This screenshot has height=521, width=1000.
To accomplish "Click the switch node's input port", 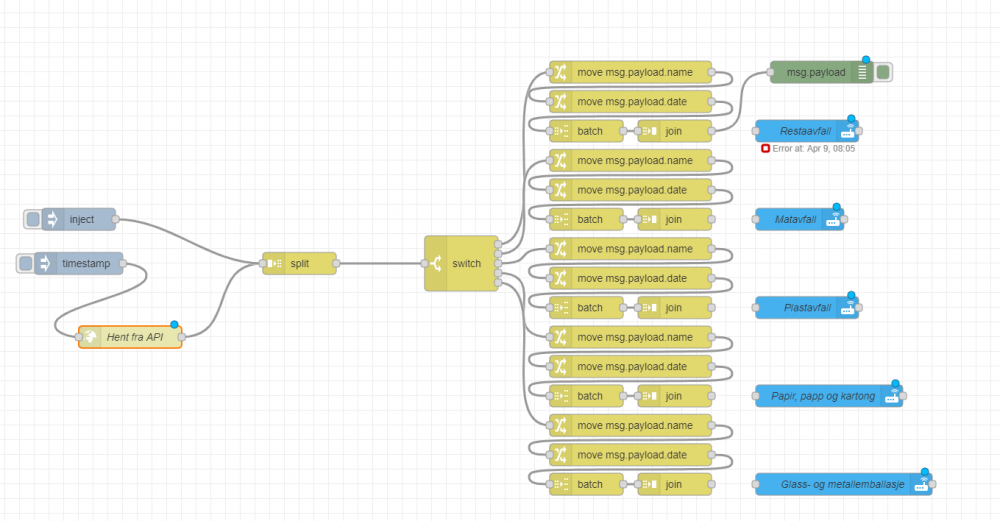I will click(x=425, y=264).
